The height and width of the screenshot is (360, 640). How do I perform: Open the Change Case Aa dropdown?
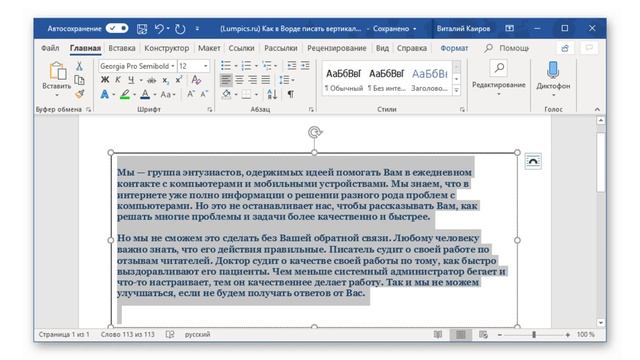[168, 95]
